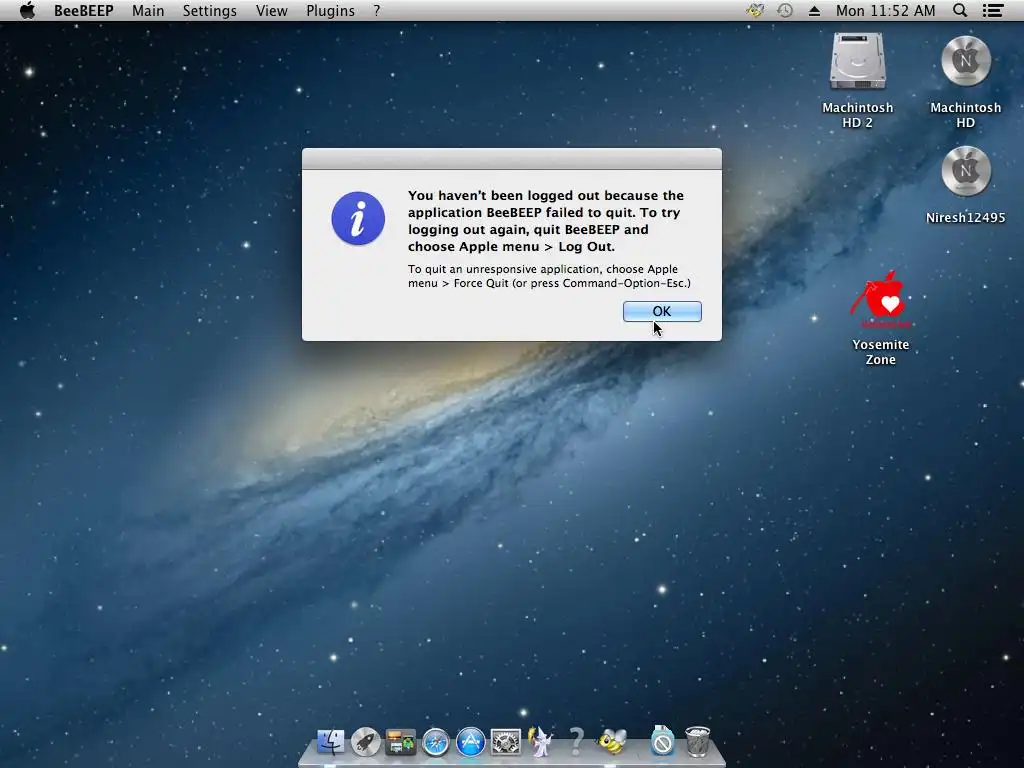Click the Time Machine menu bar icon

pyautogui.click(x=785, y=10)
